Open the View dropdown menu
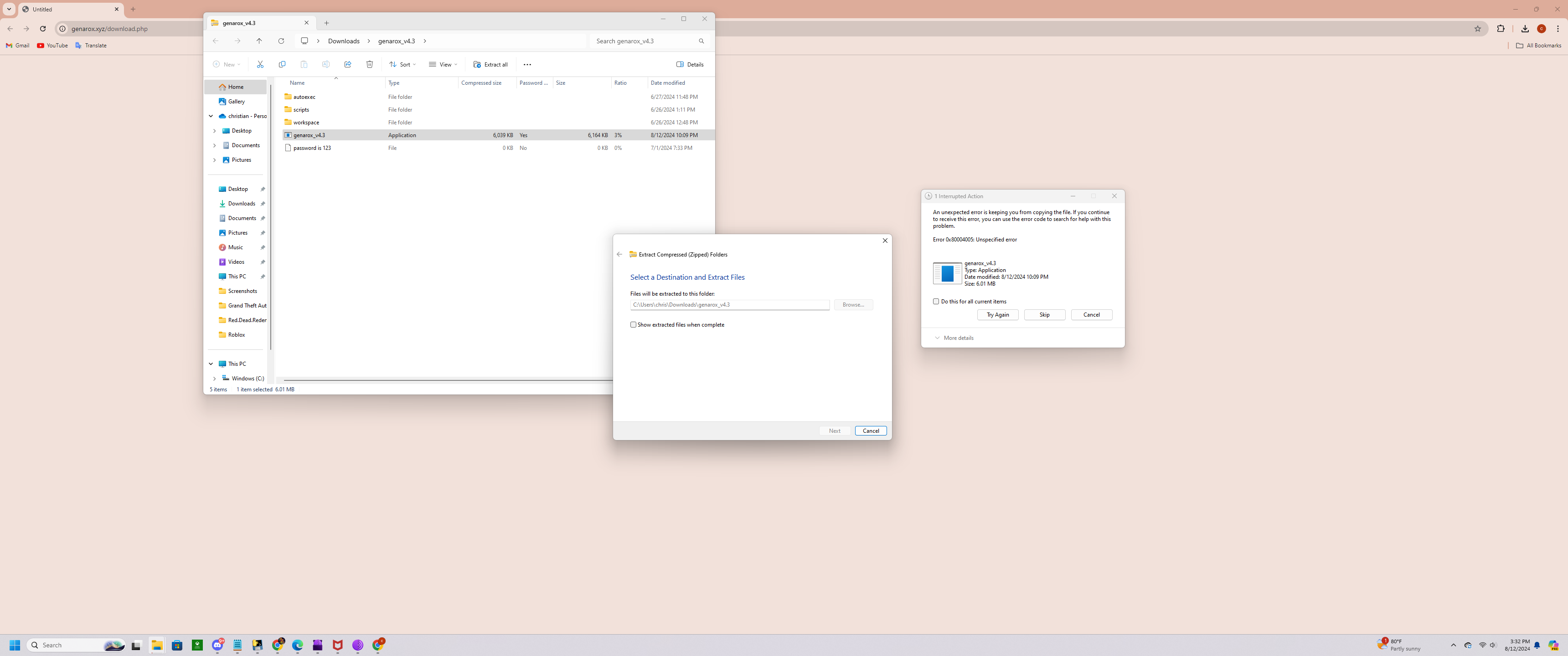The height and width of the screenshot is (656, 1568). (443, 65)
